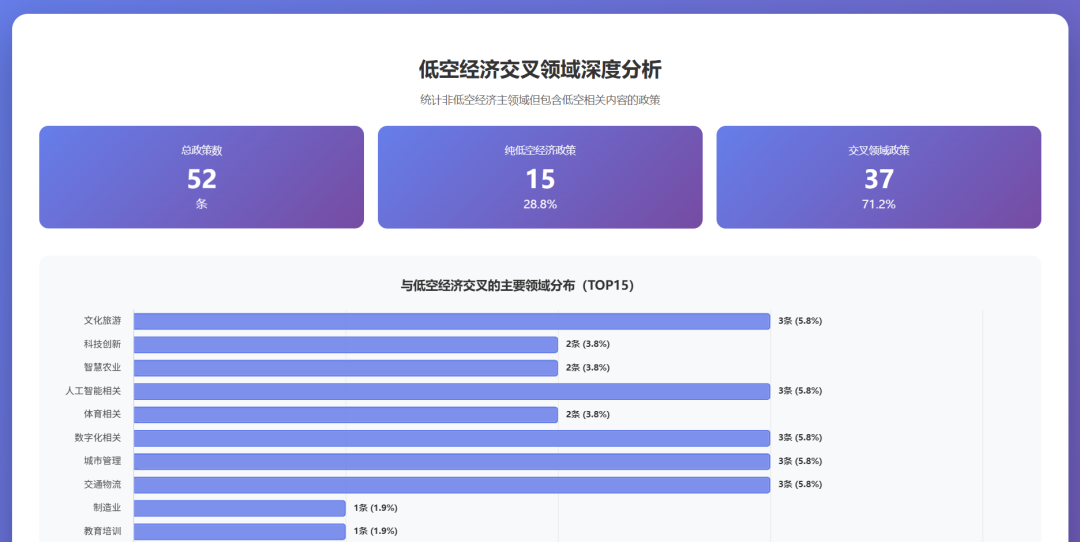Click the 科技创新 bar
Image resolution: width=1080 pixels, height=542 pixels.
pos(345,344)
